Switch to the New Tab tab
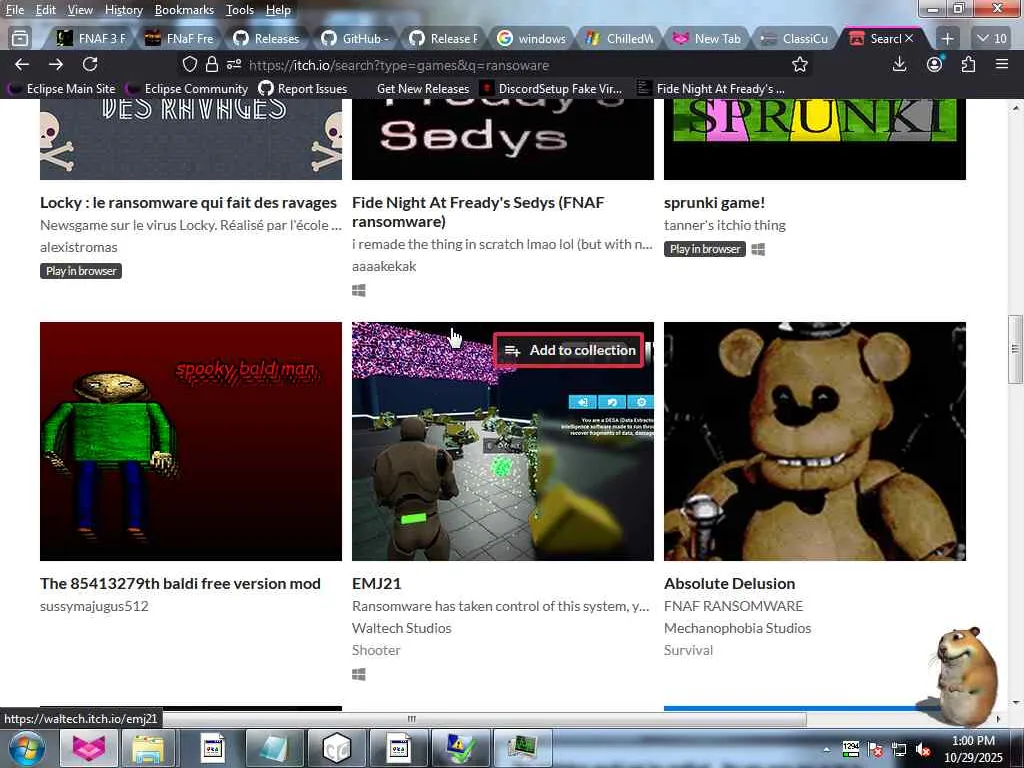The image size is (1024, 768). [x=707, y=39]
